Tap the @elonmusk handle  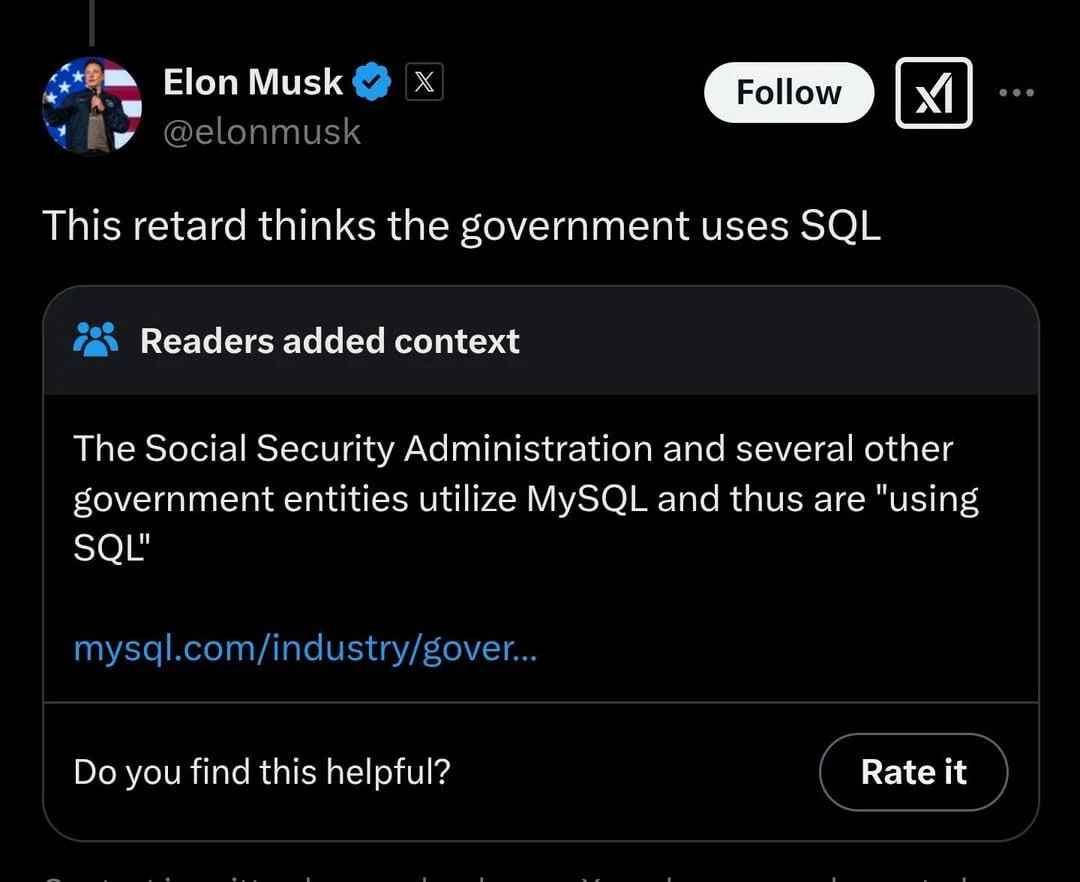261,132
